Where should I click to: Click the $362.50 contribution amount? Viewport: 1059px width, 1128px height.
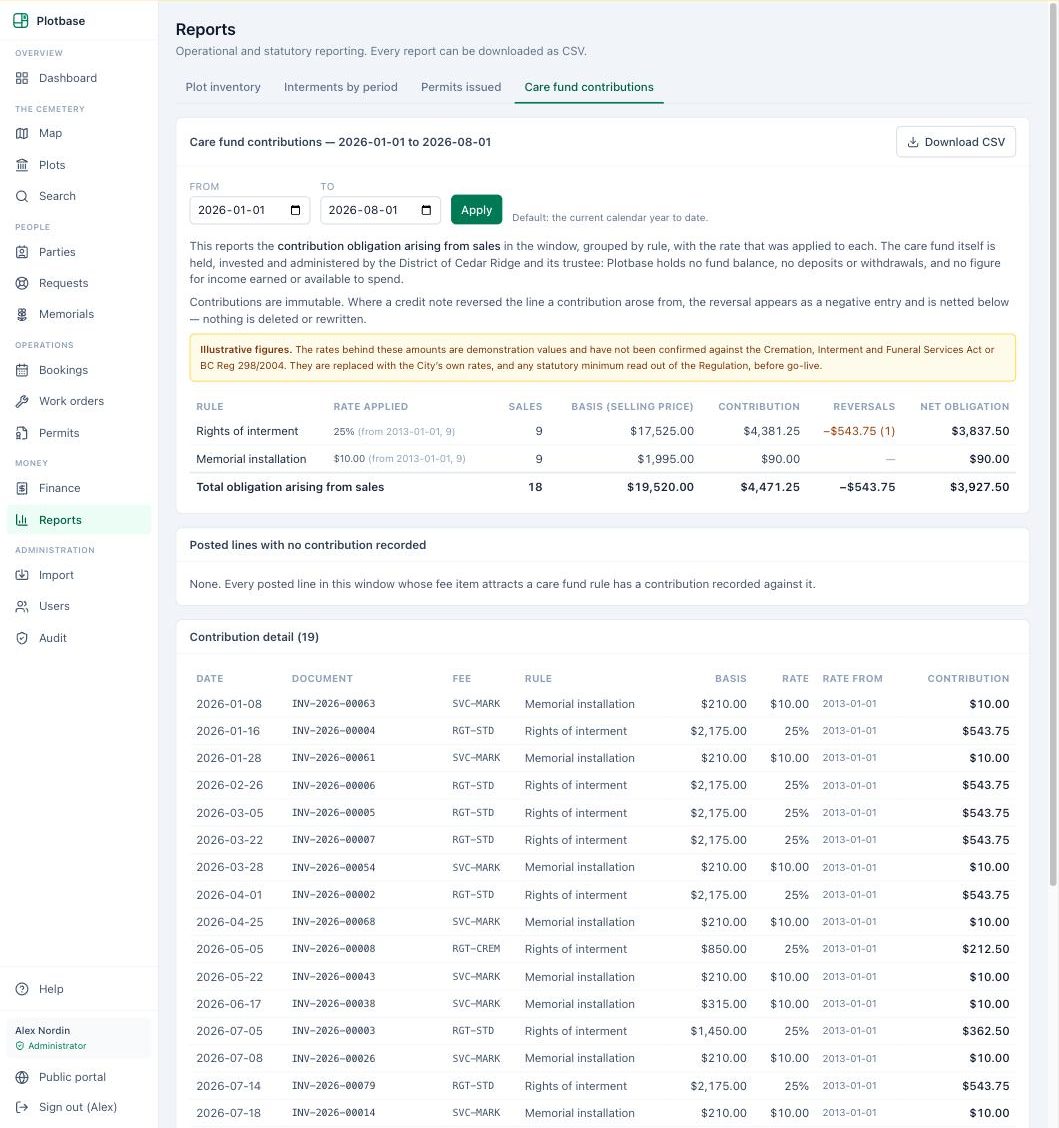[986, 1031]
